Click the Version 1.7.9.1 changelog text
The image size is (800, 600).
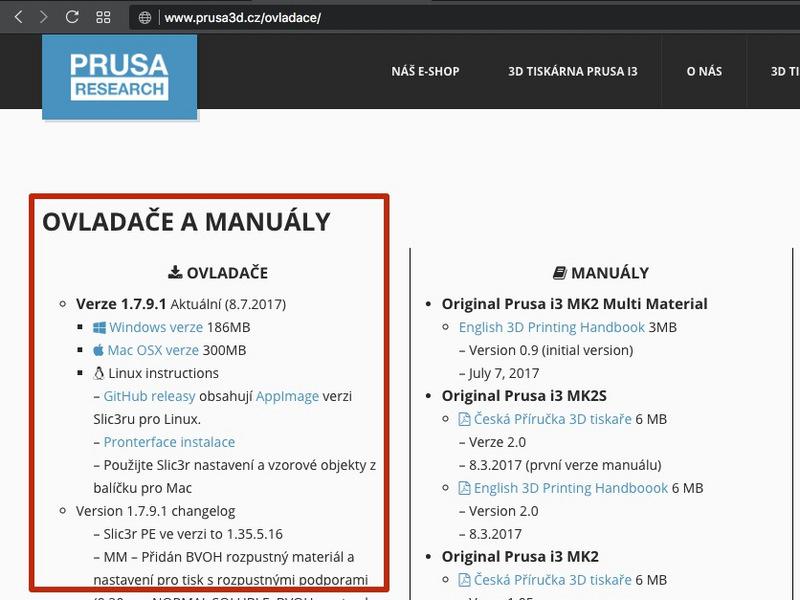pos(156,511)
